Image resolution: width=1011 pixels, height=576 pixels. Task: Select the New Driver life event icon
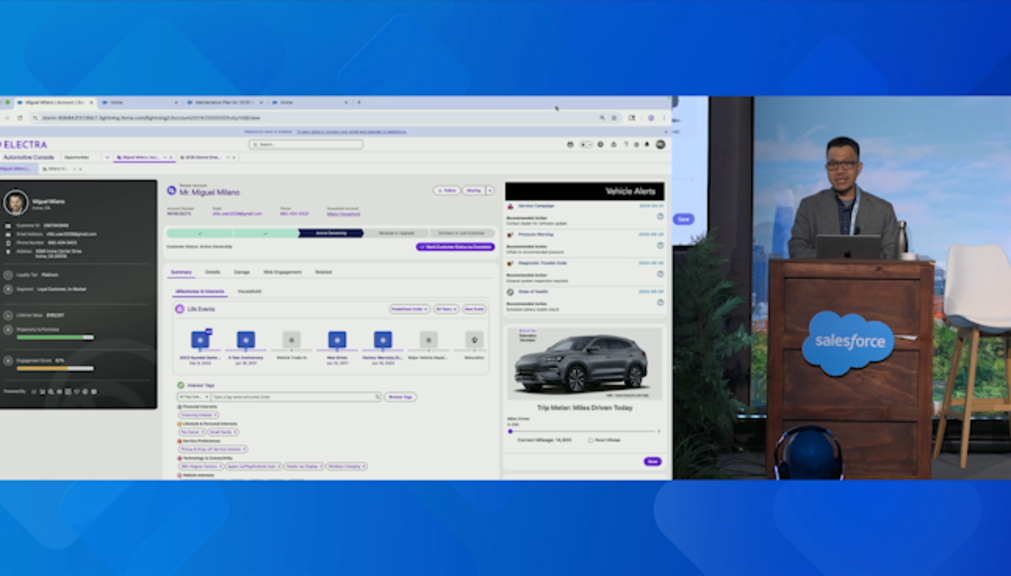[x=337, y=340]
